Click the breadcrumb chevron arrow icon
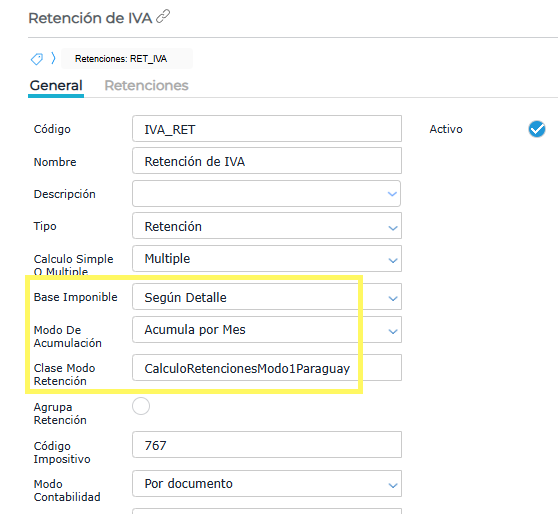 53,58
